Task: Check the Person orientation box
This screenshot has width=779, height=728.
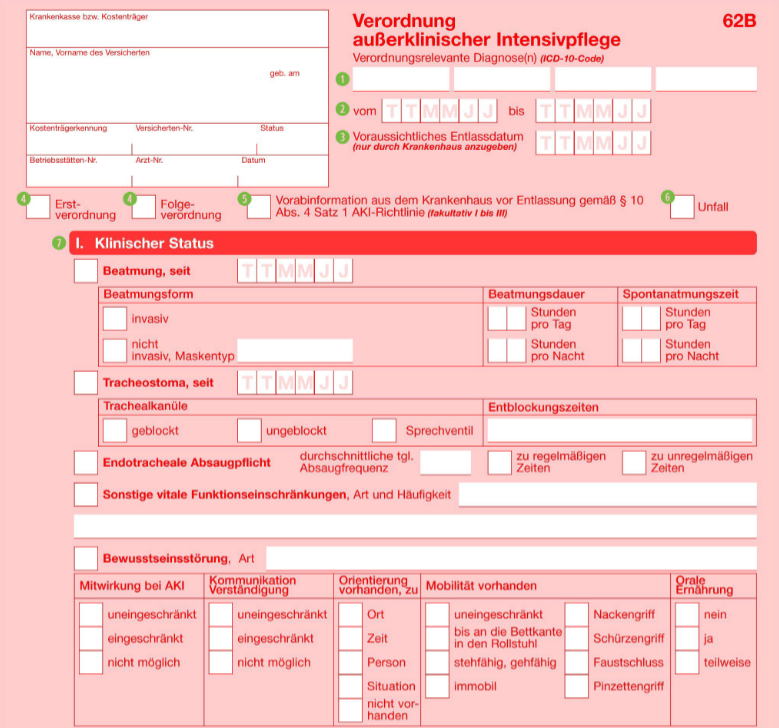Action: coord(350,662)
